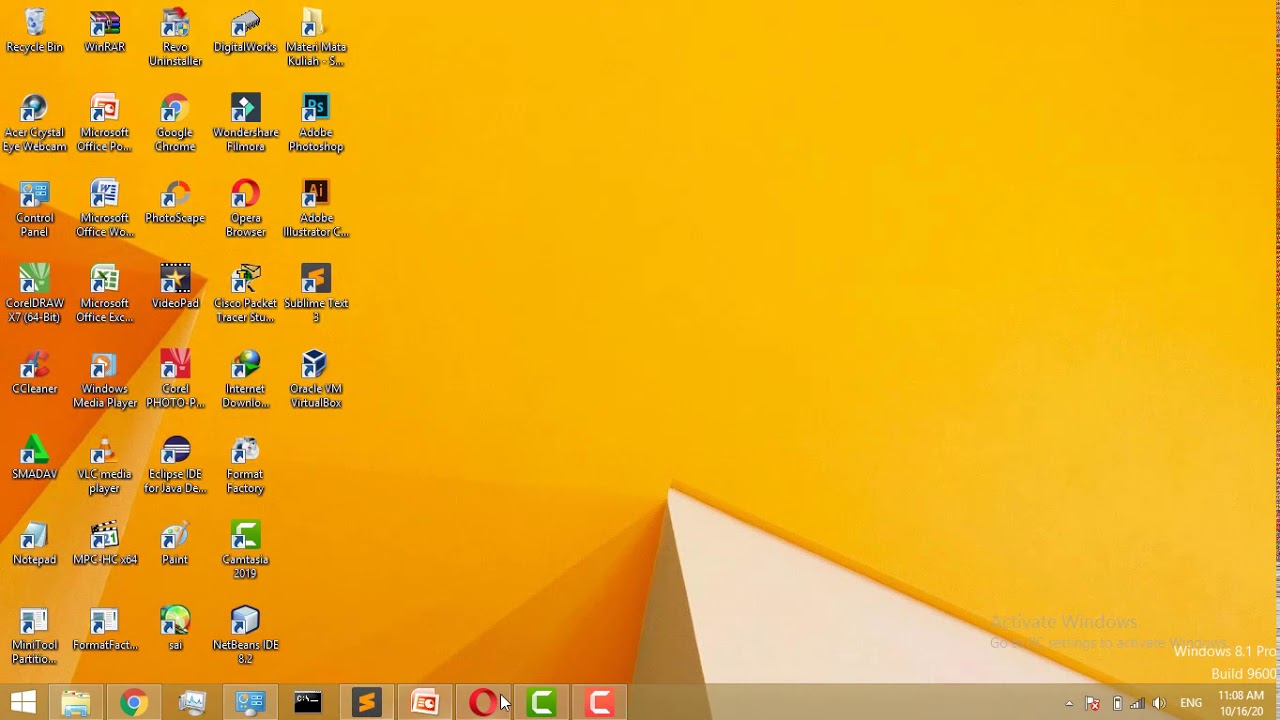Open the Action Center flag icon
This screenshot has height=720, width=1280.
point(1093,703)
